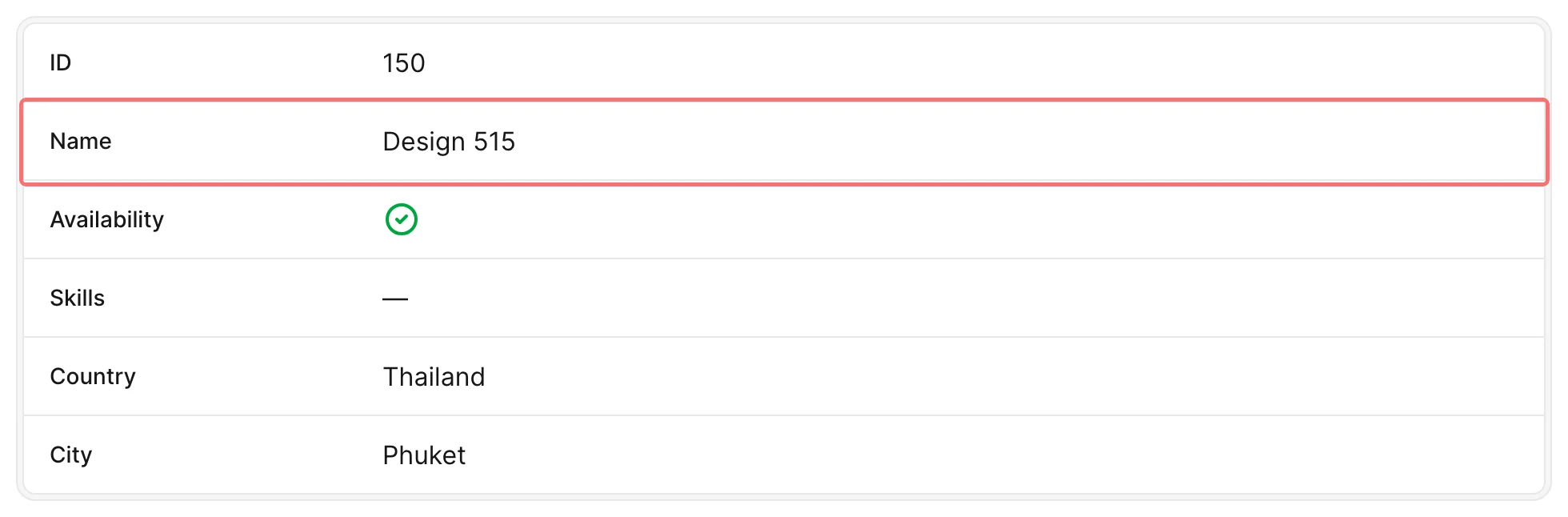Click the Skills empty dash value
This screenshot has width=1568, height=517.
point(395,299)
